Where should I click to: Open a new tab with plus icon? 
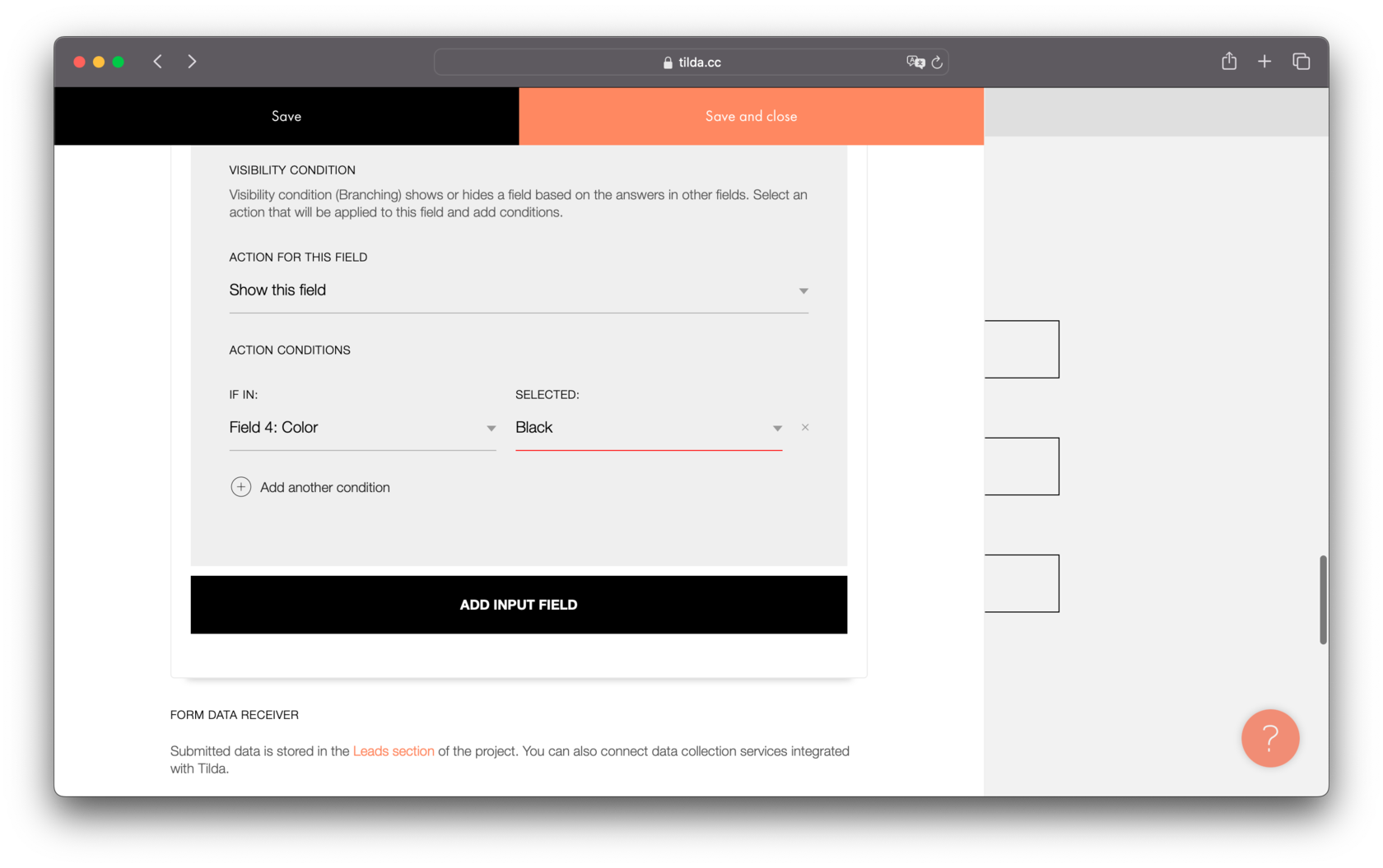pos(1264,61)
